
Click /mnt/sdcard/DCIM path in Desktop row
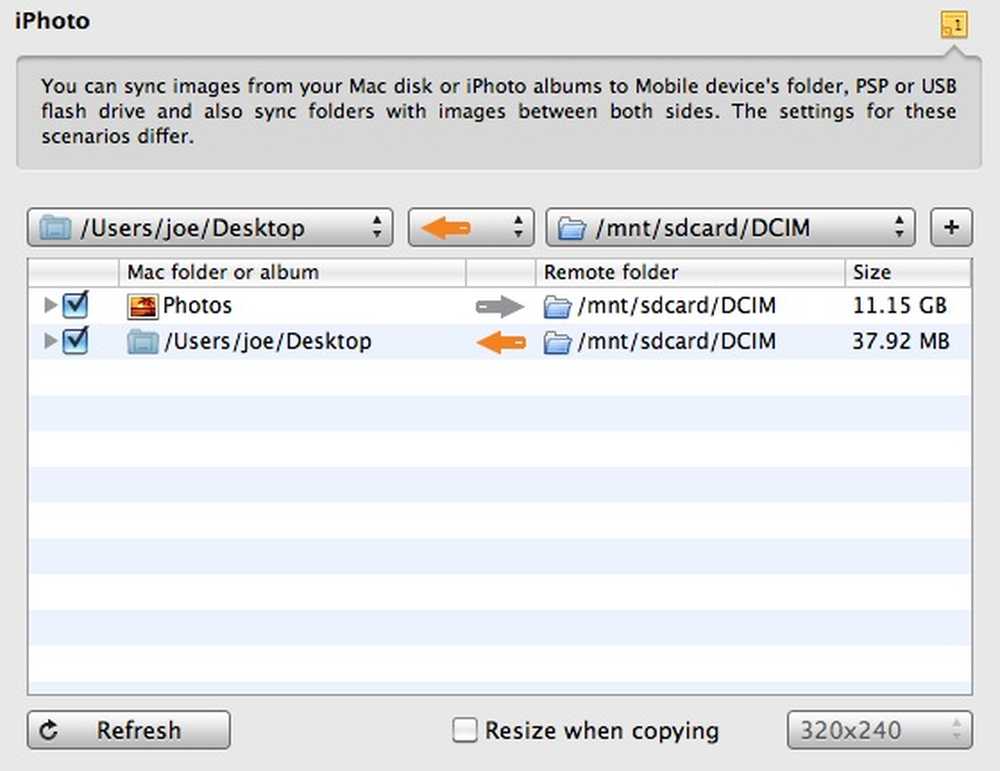(677, 342)
